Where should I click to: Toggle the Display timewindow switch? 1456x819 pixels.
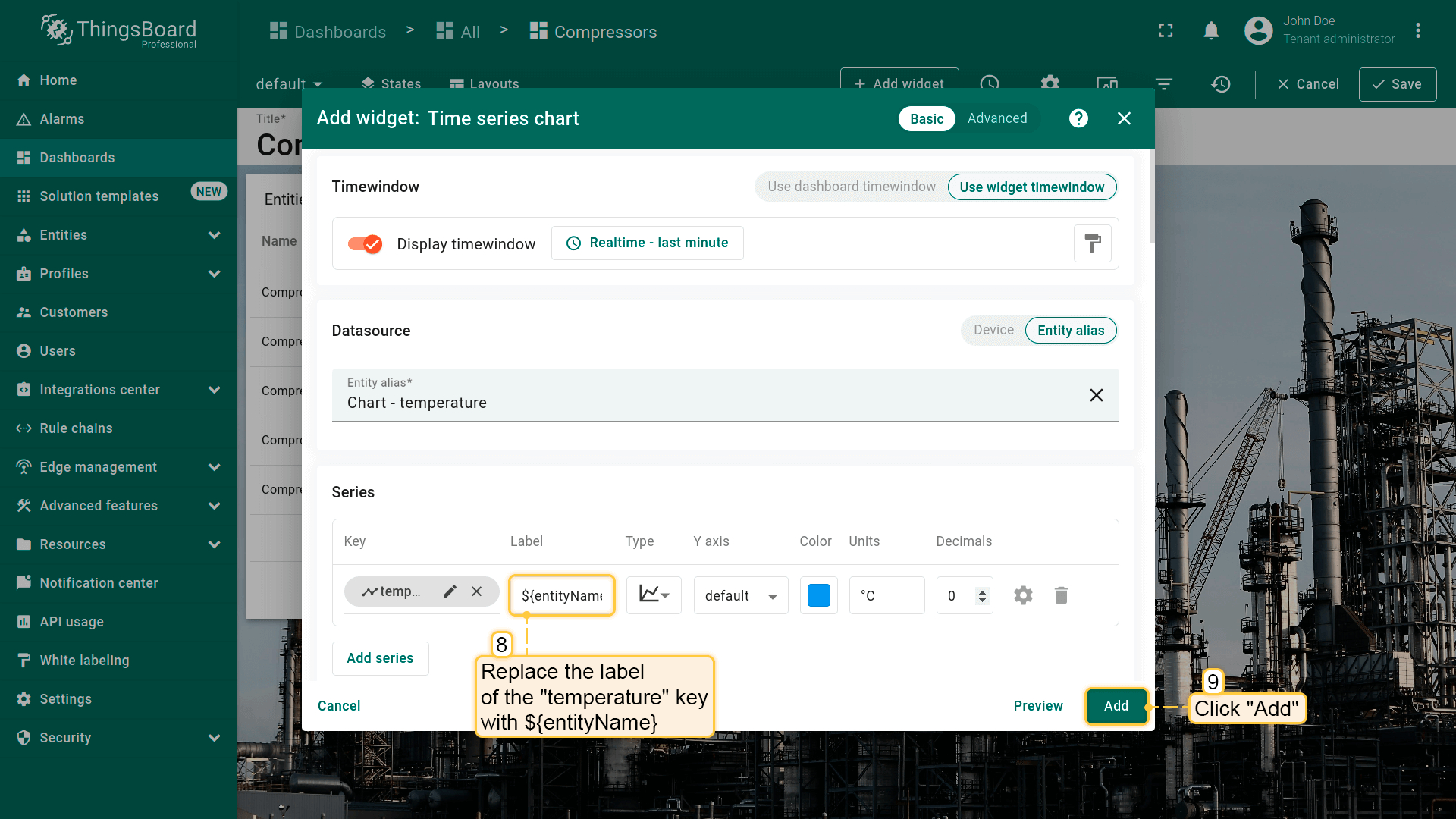click(x=365, y=244)
